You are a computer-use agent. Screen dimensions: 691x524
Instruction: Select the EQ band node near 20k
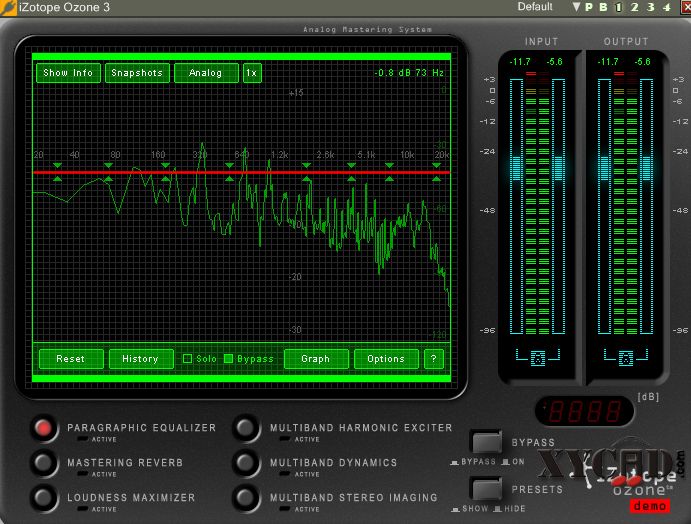(436, 172)
